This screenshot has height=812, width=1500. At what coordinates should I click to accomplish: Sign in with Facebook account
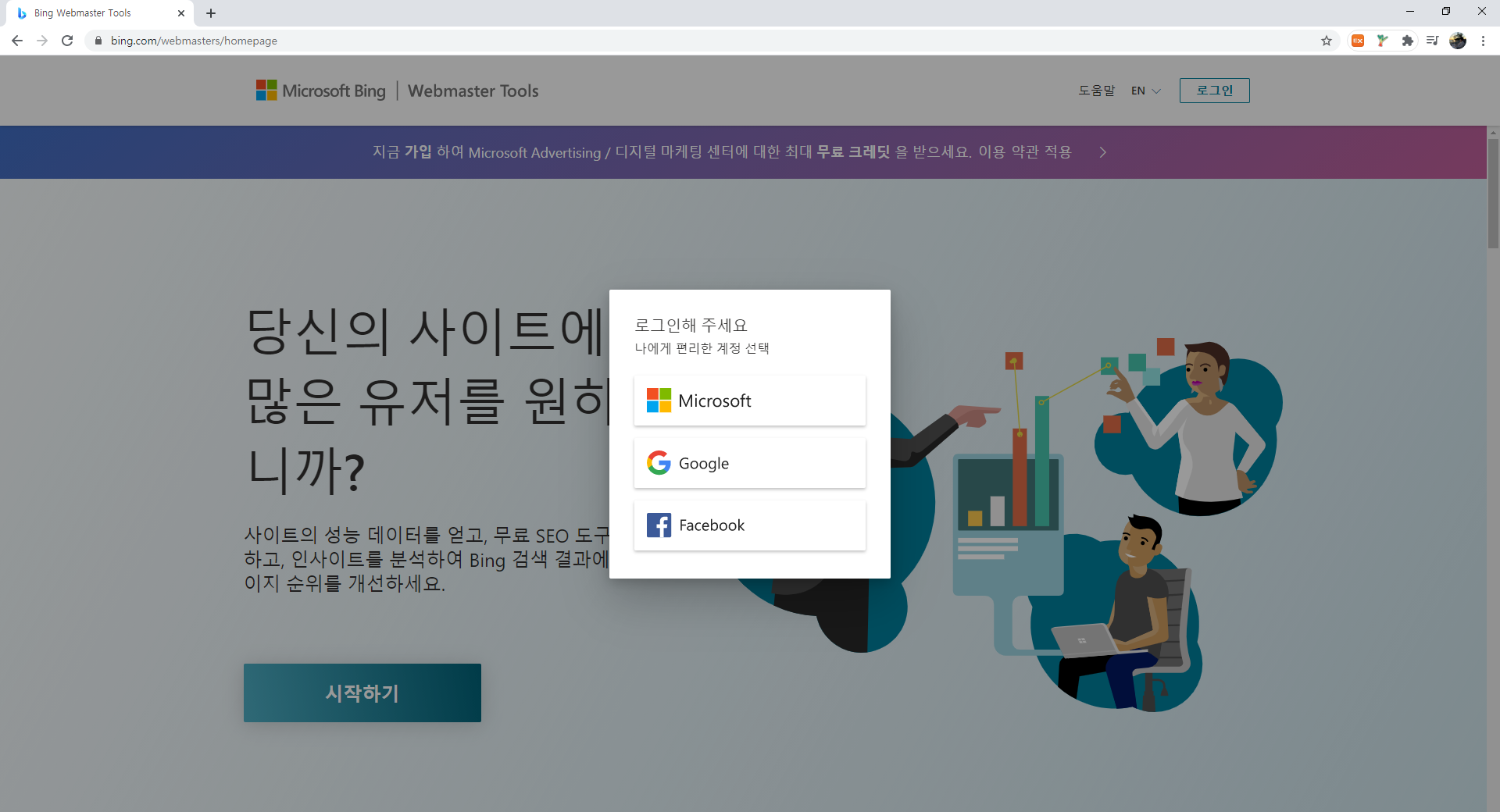750,525
